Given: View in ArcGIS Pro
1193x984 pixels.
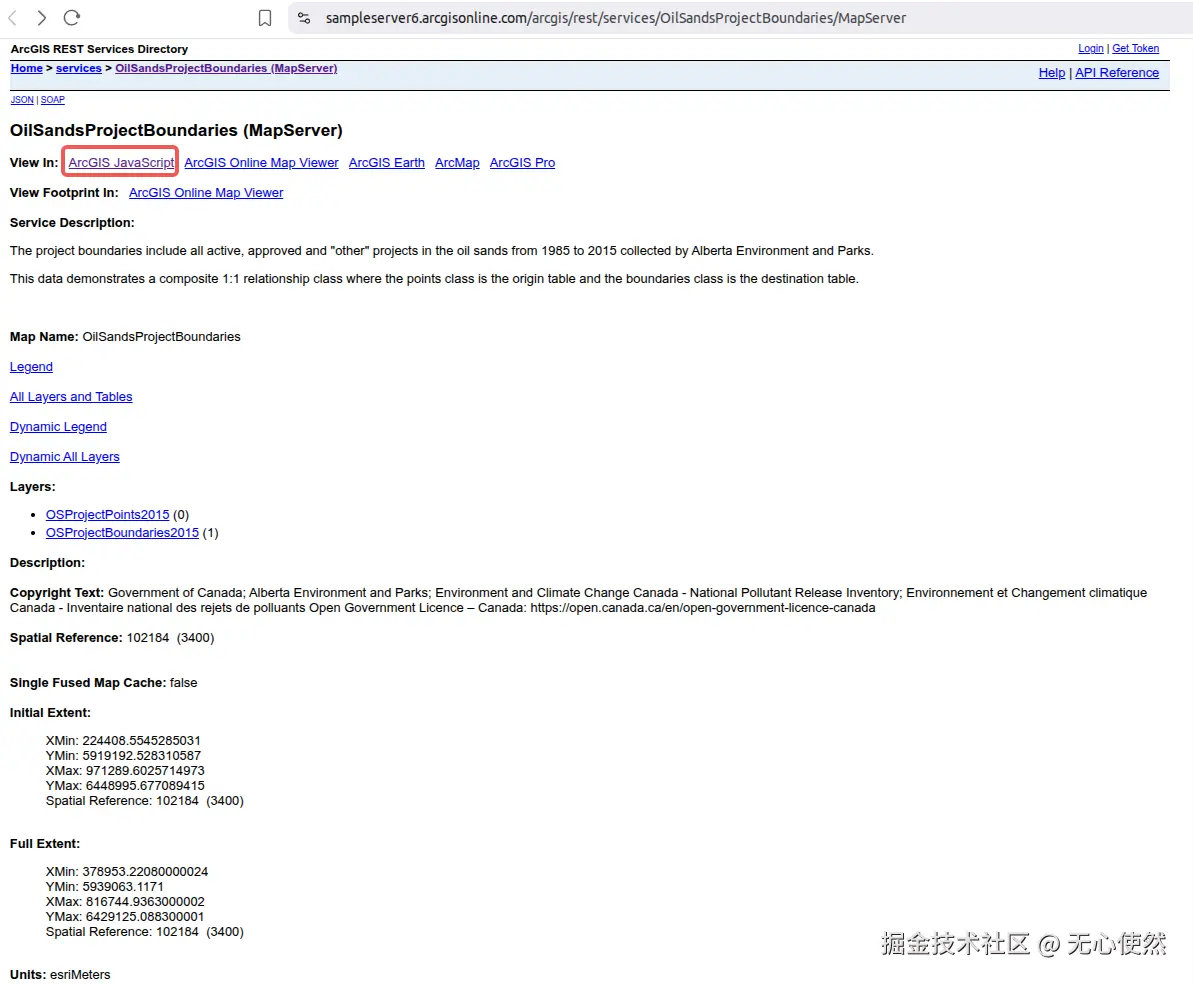Looking at the screenshot, I should coord(522,163).
